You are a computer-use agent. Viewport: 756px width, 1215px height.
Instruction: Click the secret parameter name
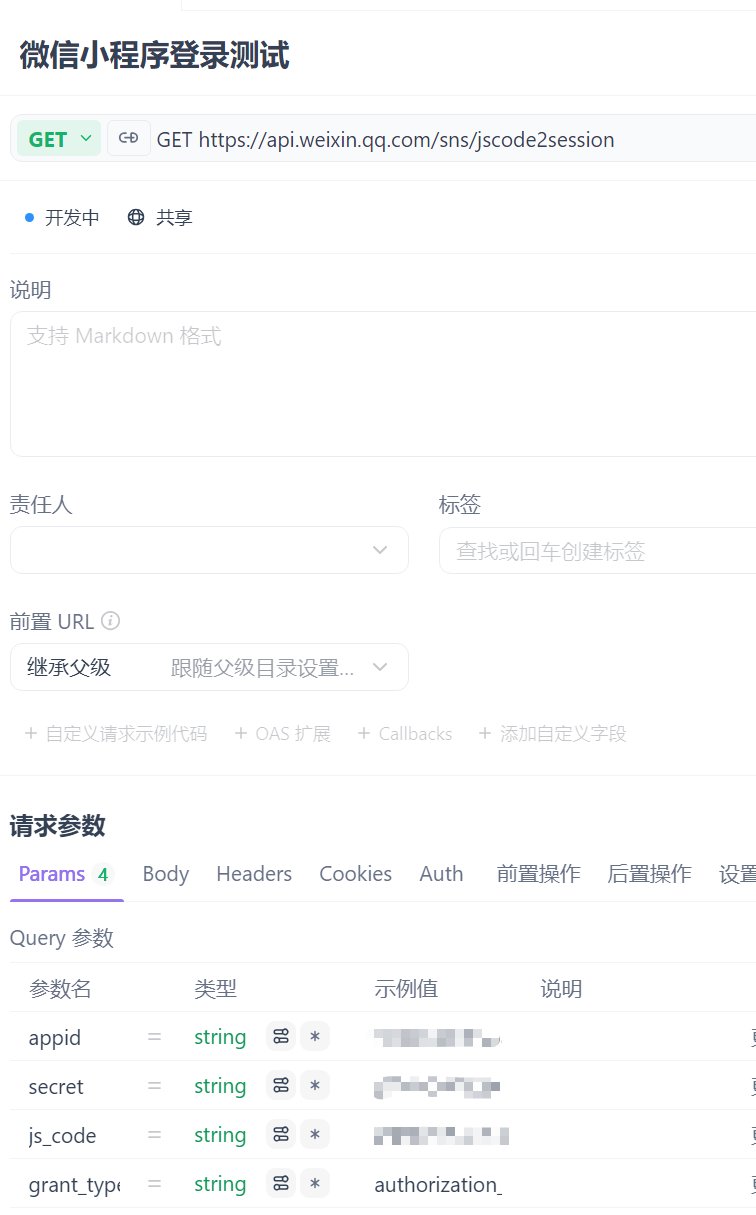point(56,1087)
